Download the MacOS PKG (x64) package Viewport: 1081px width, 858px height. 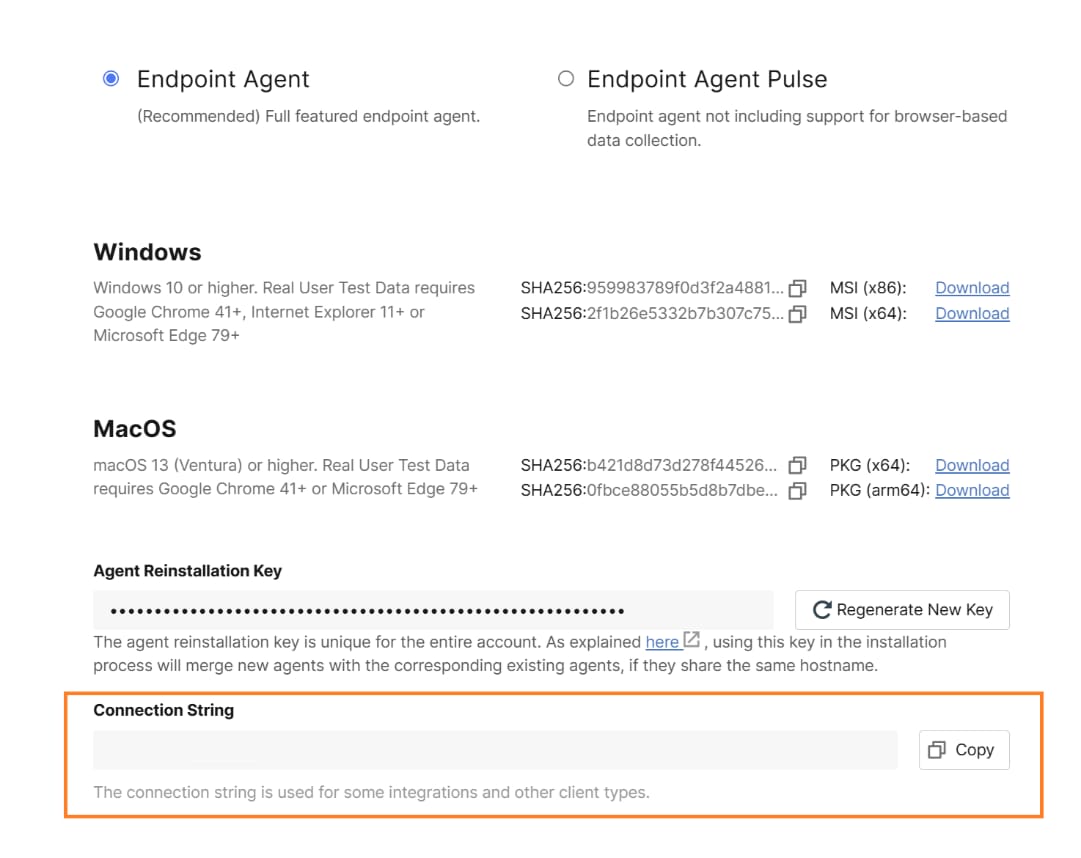(x=972, y=465)
